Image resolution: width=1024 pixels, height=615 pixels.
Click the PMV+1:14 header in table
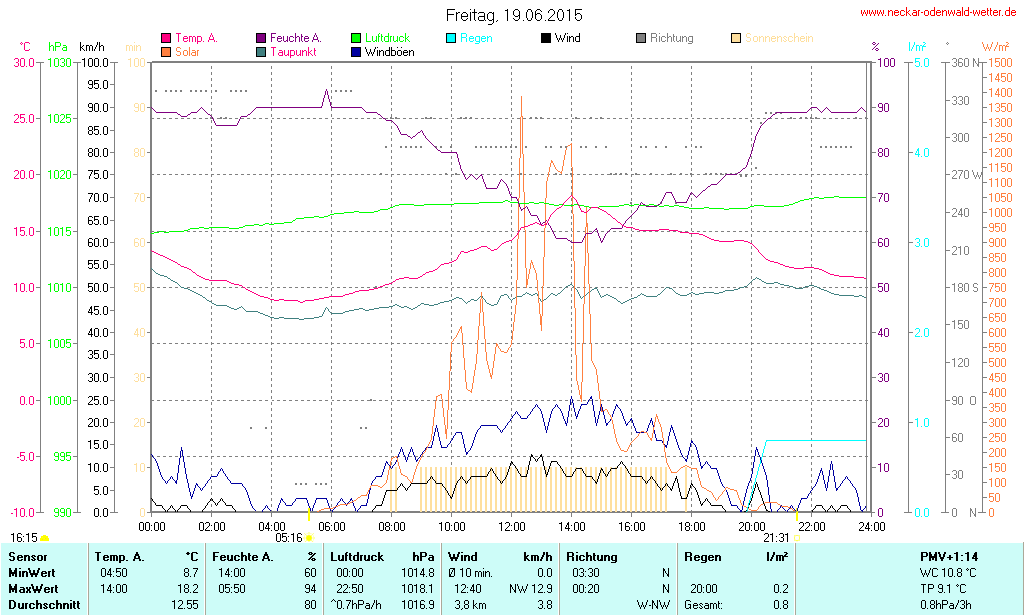pos(949,557)
